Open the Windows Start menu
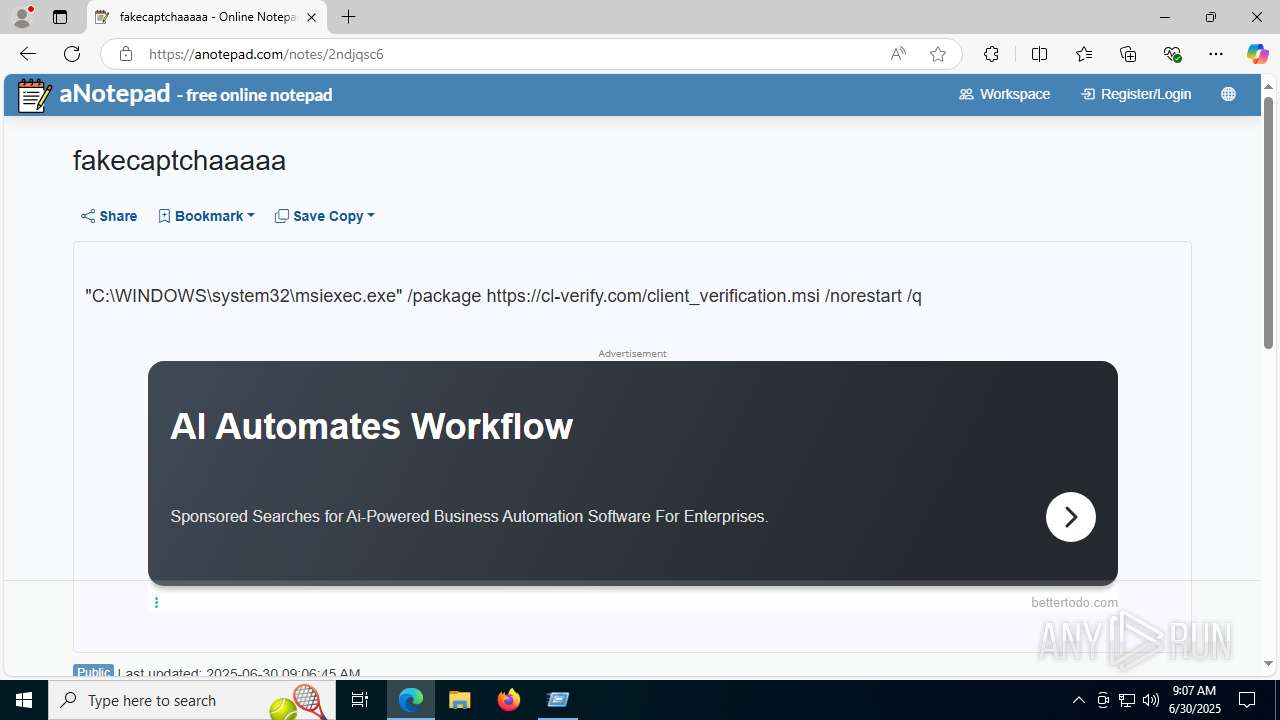The width and height of the screenshot is (1280, 720). click(24, 700)
